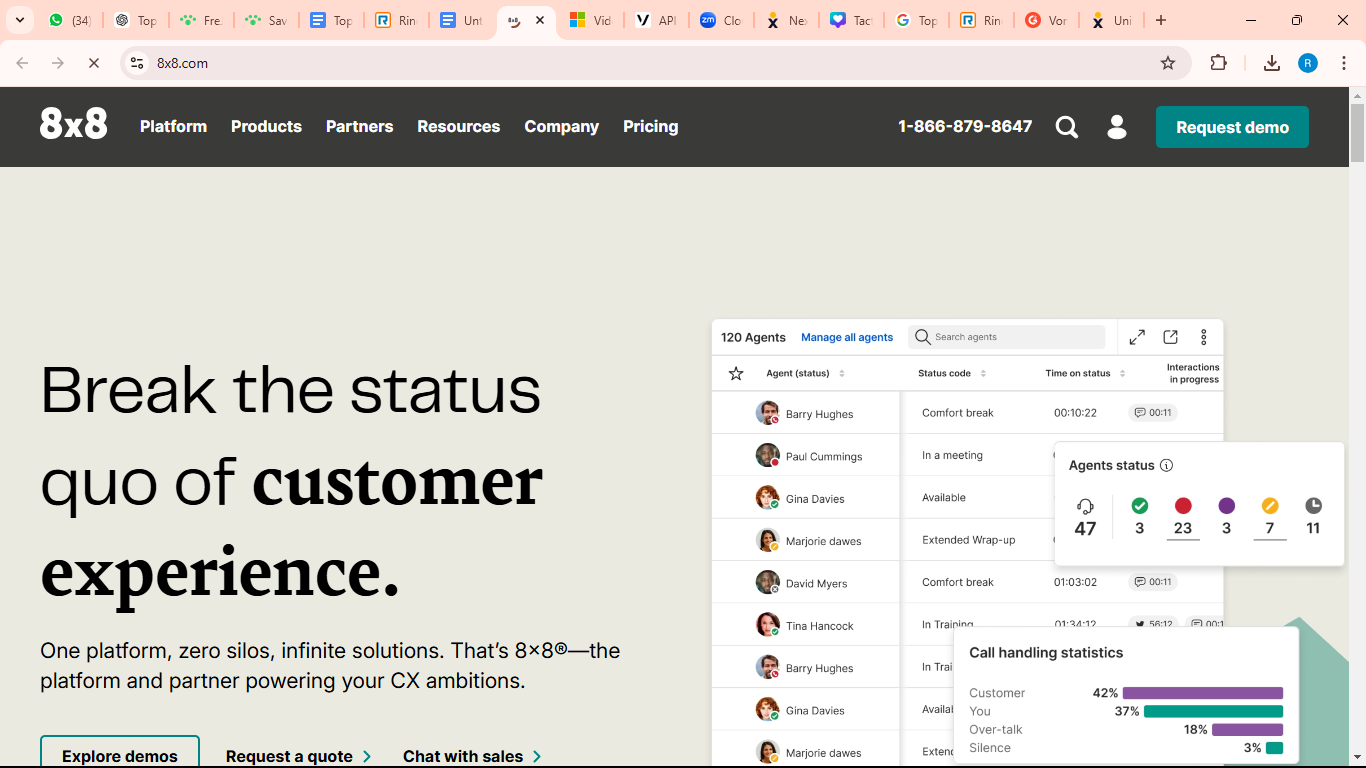
Task: Click the info icon next to Agents status
Action: pos(1166,465)
